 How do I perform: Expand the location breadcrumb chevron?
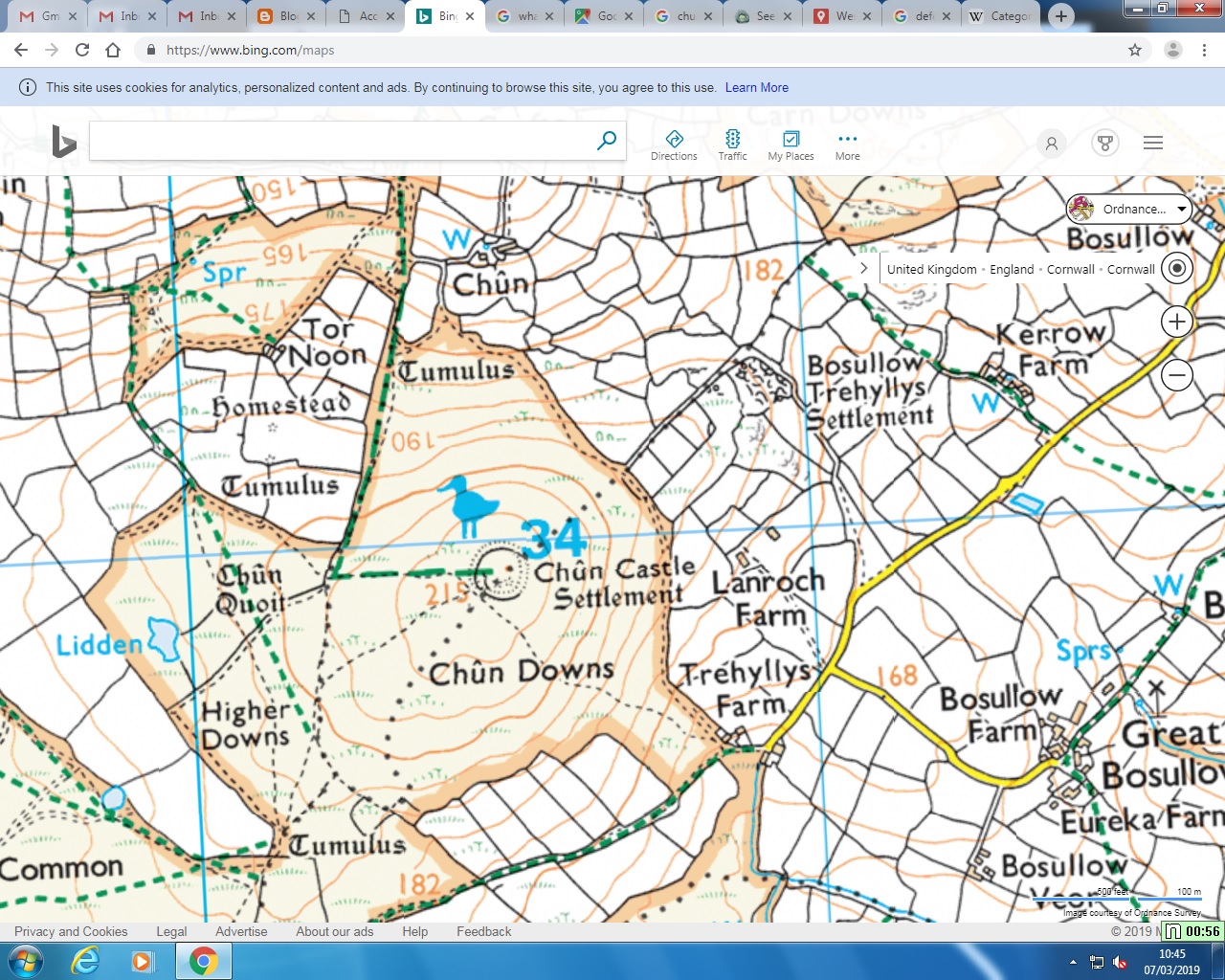(864, 269)
